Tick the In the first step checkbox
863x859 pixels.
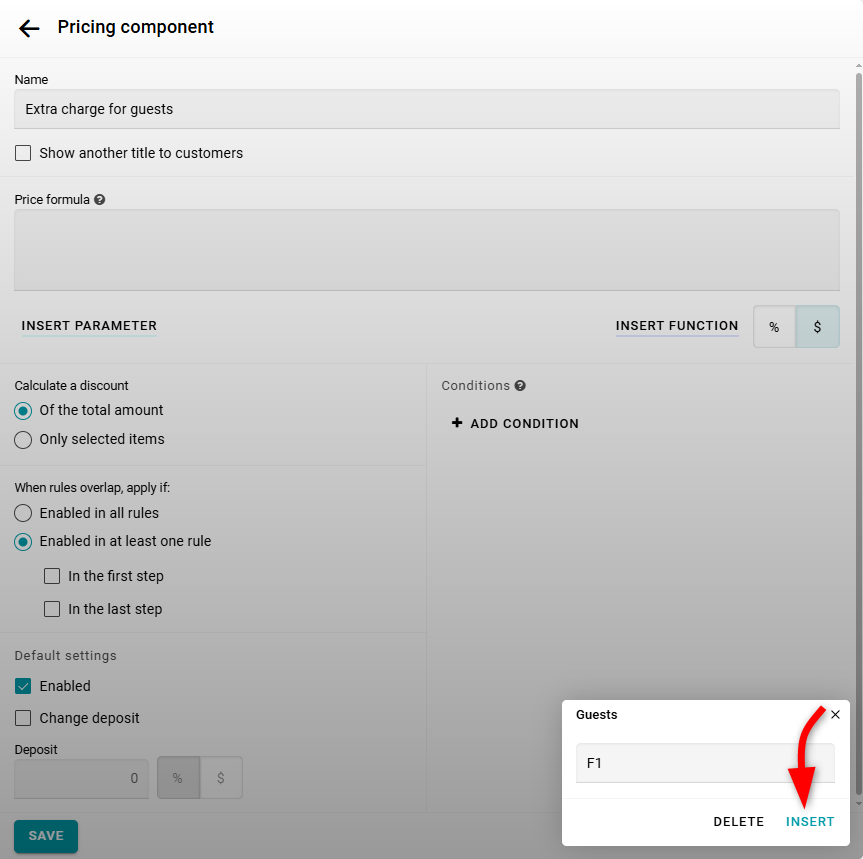(x=52, y=577)
